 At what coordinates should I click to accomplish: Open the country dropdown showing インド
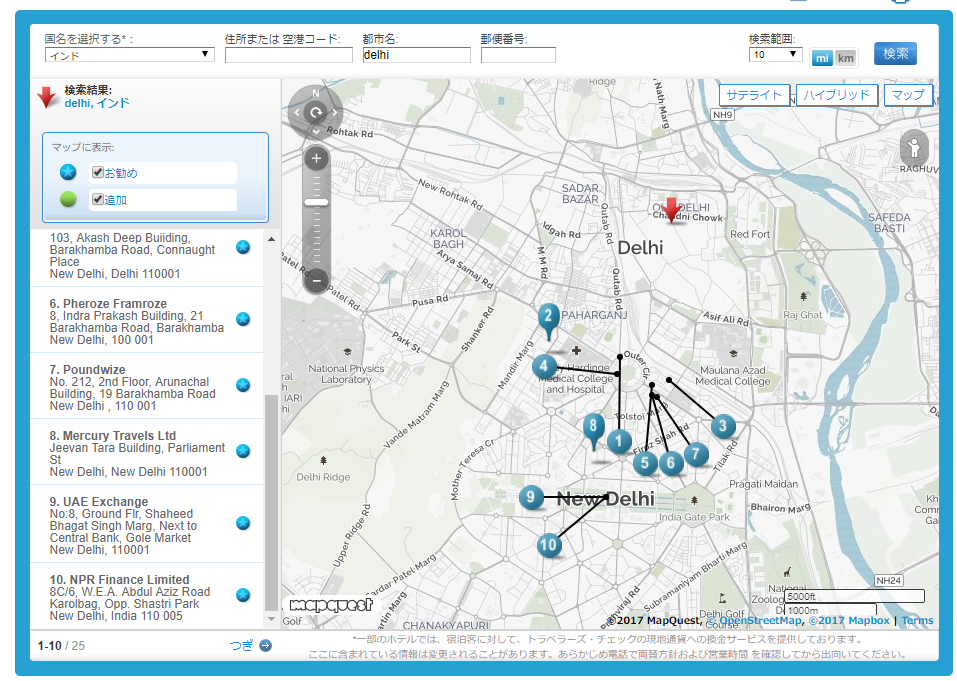tap(129, 55)
